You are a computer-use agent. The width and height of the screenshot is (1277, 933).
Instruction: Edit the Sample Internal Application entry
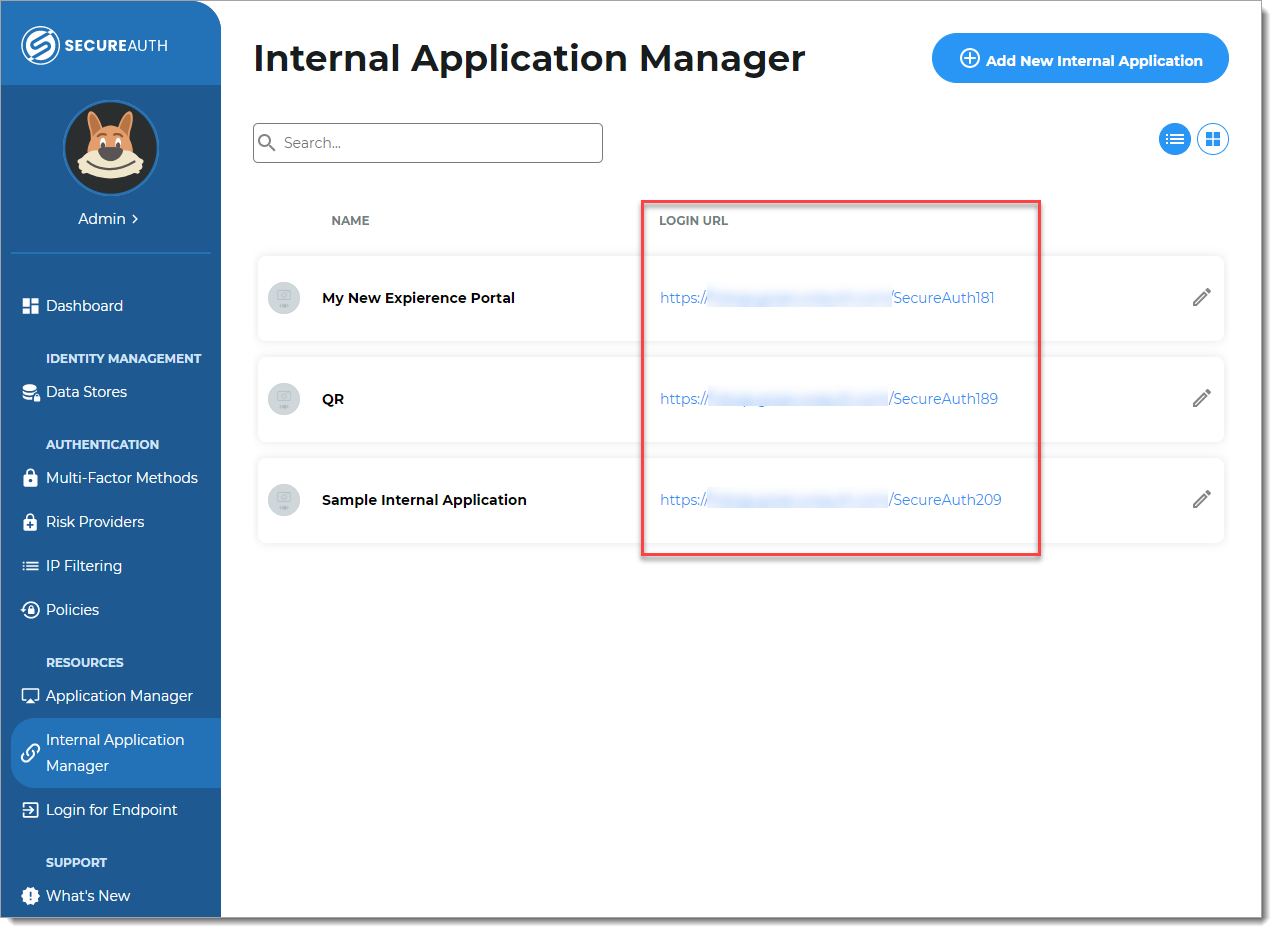click(x=1201, y=499)
